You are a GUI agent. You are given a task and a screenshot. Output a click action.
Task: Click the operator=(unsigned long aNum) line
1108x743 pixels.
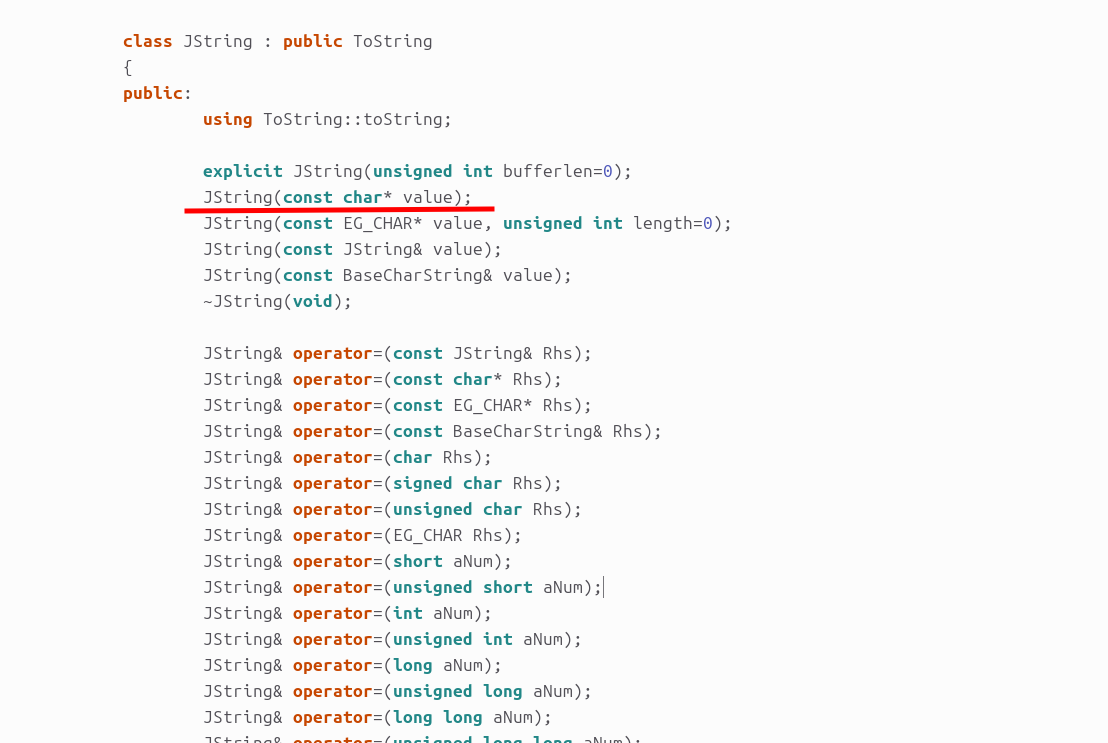click(397, 691)
